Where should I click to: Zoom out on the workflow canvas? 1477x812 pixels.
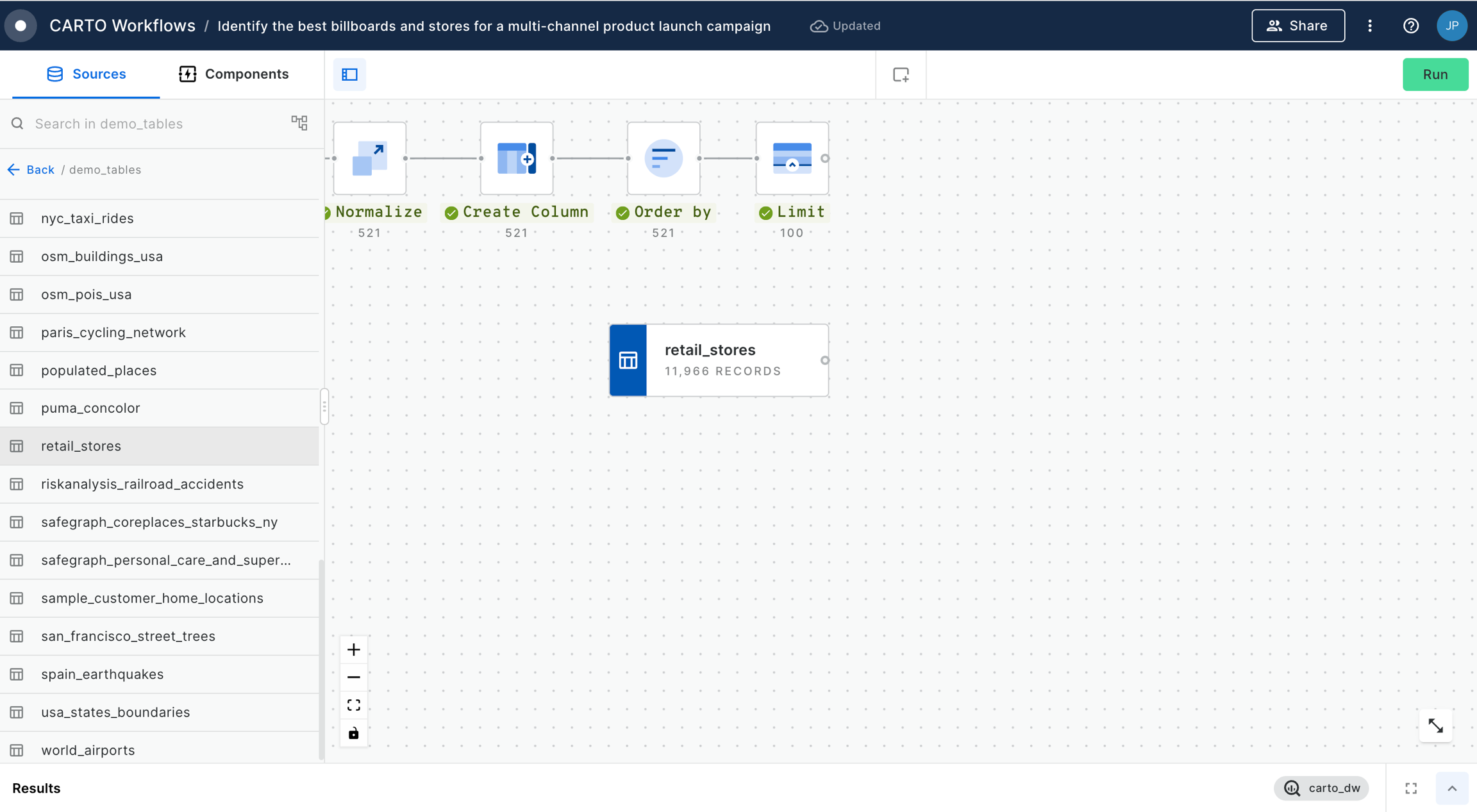coord(353,677)
